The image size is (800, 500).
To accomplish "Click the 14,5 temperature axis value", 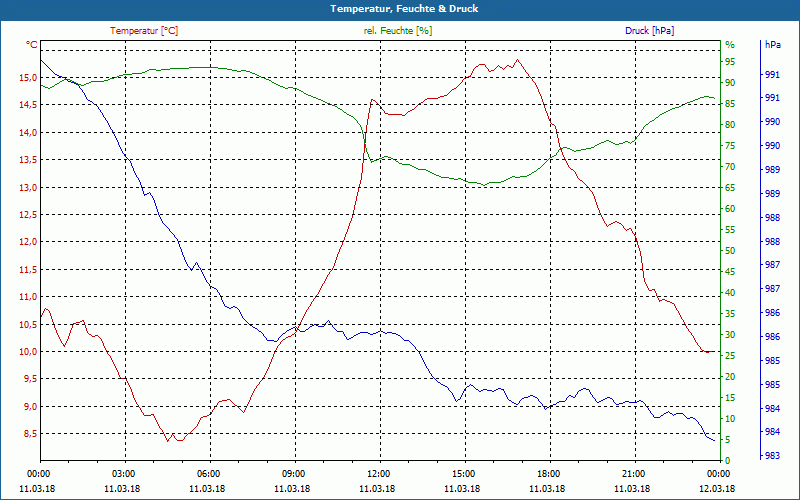I will pos(28,105).
